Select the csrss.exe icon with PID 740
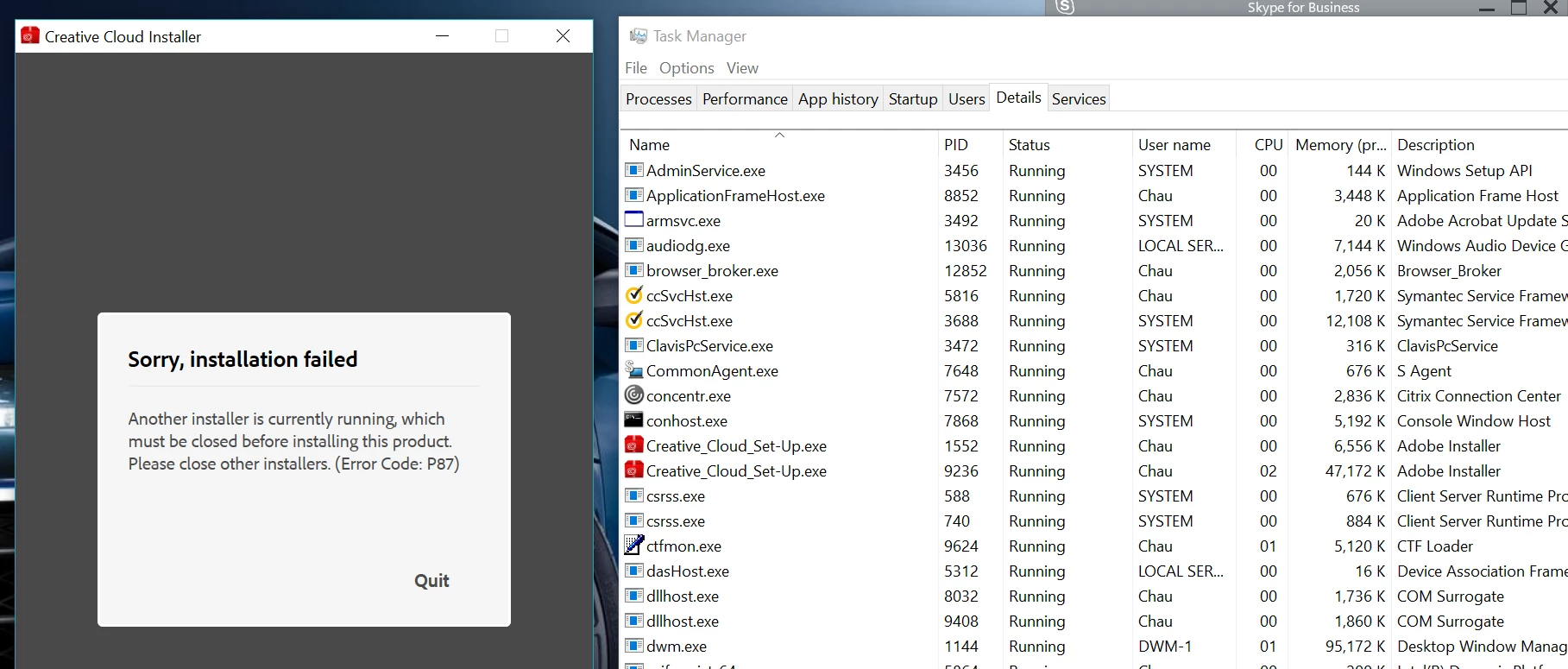Image resolution: width=1568 pixels, height=669 pixels. 634,521
